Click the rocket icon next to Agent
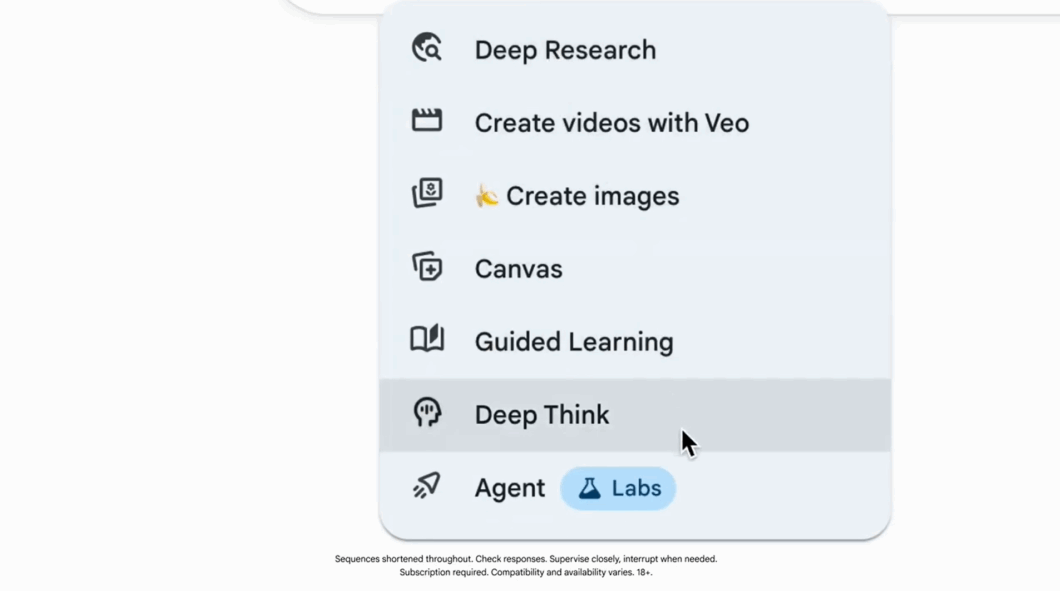This screenshot has height=591, width=1060. click(x=427, y=486)
